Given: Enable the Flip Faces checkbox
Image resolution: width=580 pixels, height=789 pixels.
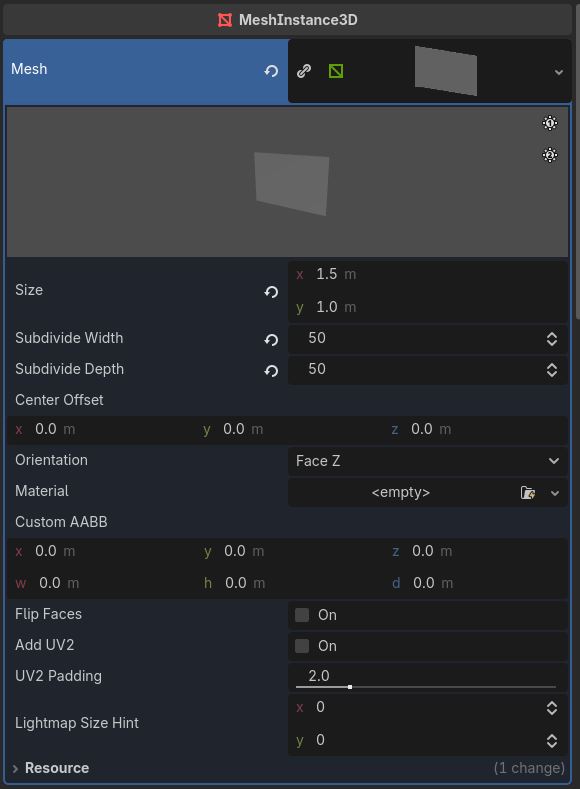Looking at the screenshot, I should point(302,615).
